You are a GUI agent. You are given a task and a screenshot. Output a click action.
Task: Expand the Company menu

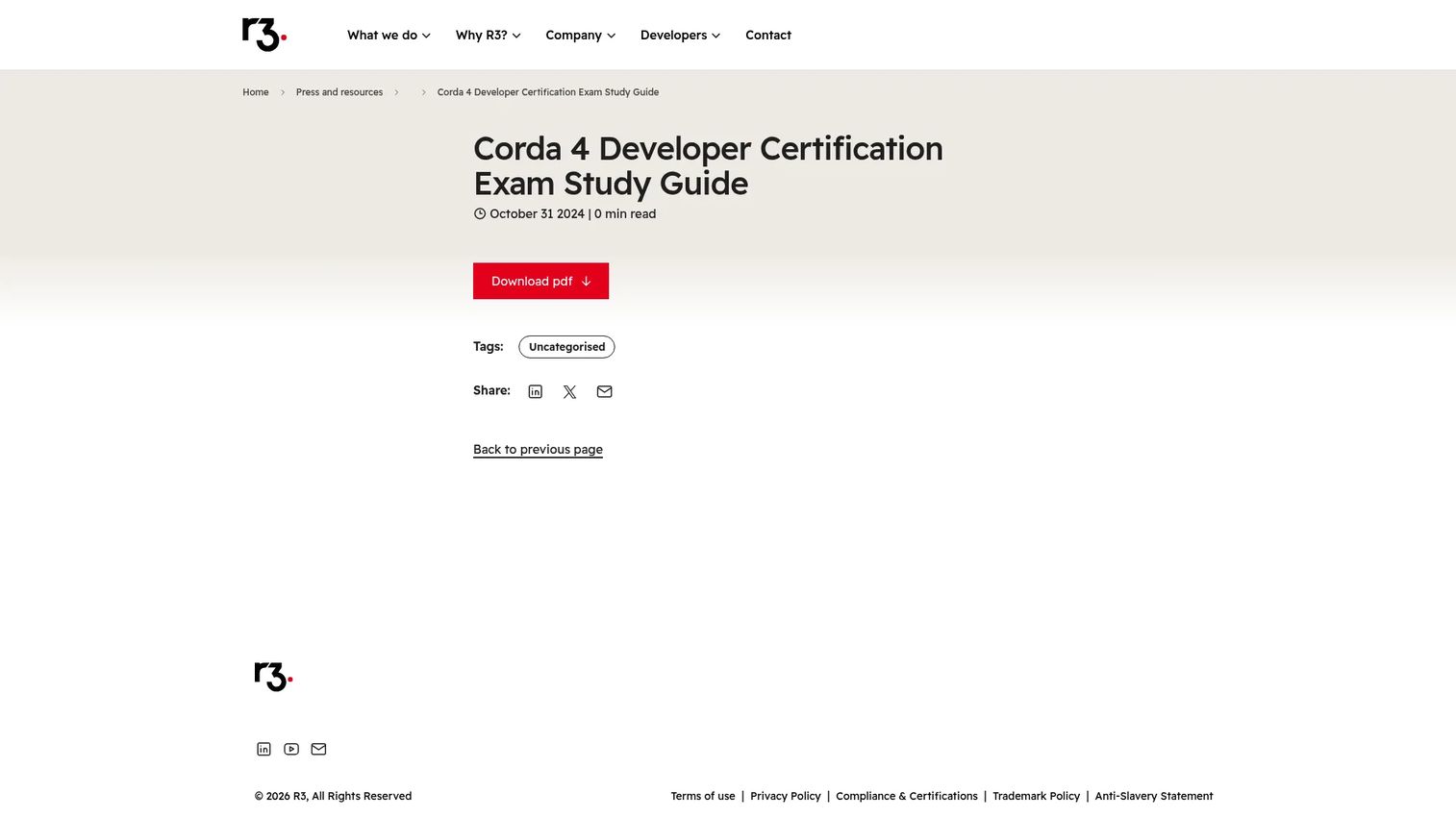click(x=581, y=35)
